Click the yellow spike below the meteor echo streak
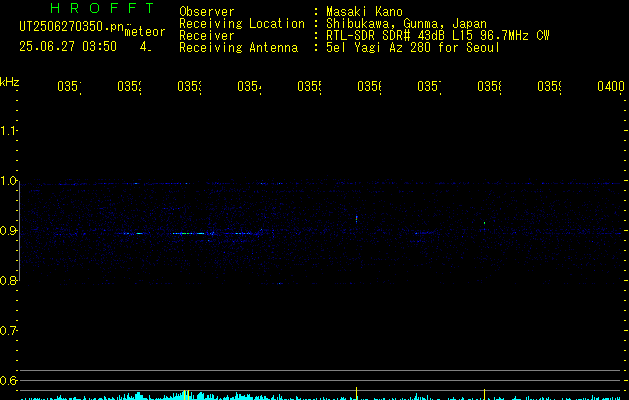 click(x=356, y=393)
